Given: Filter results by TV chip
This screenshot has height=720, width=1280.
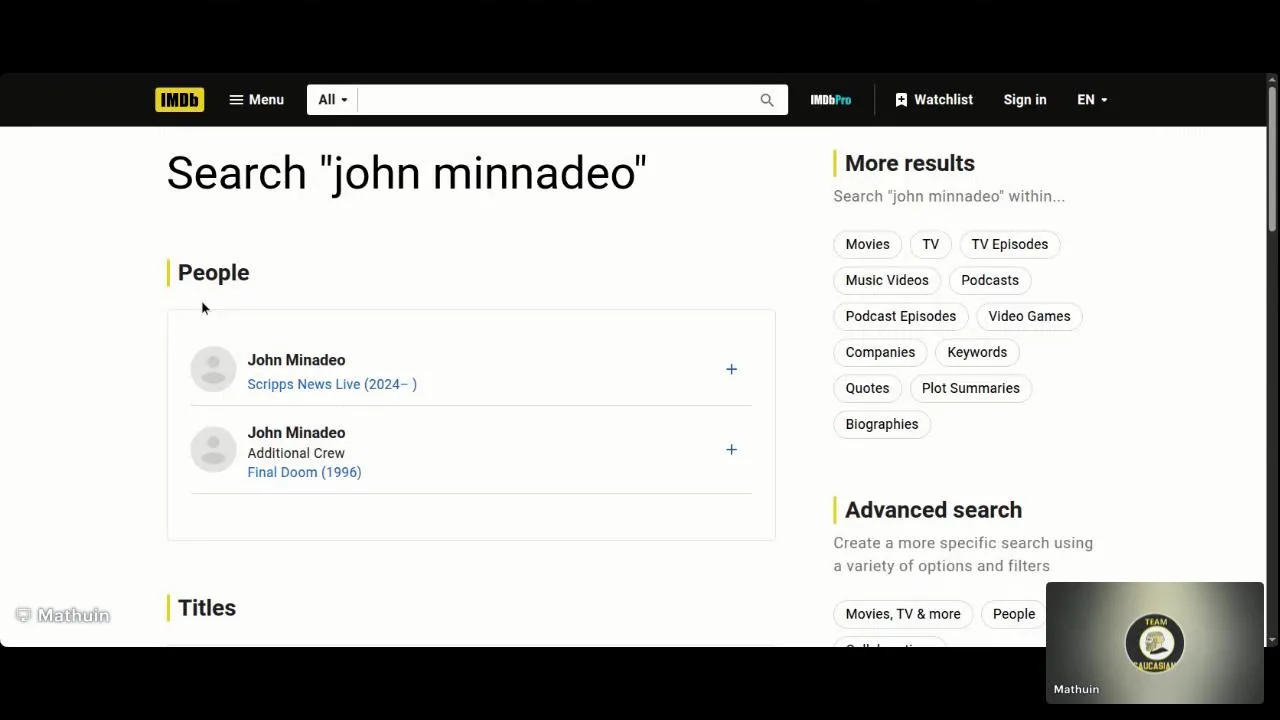Looking at the screenshot, I should [931, 244].
